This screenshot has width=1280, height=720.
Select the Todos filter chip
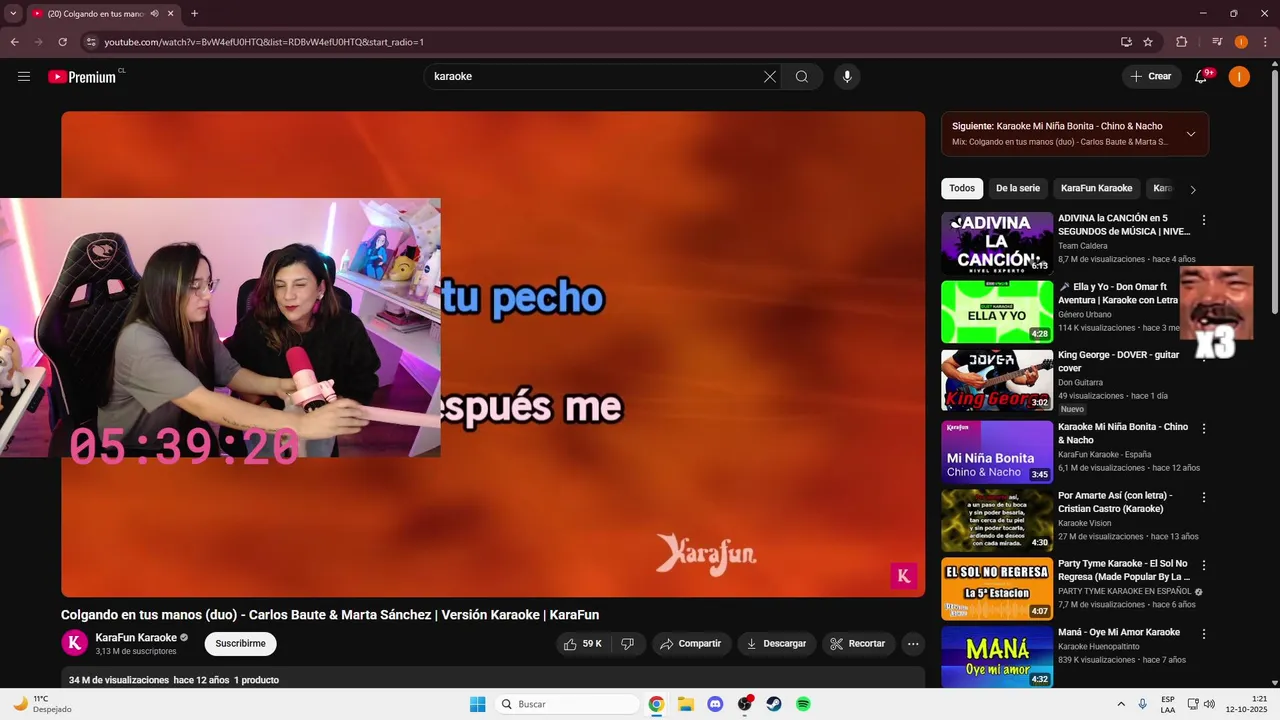pos(962,188)
